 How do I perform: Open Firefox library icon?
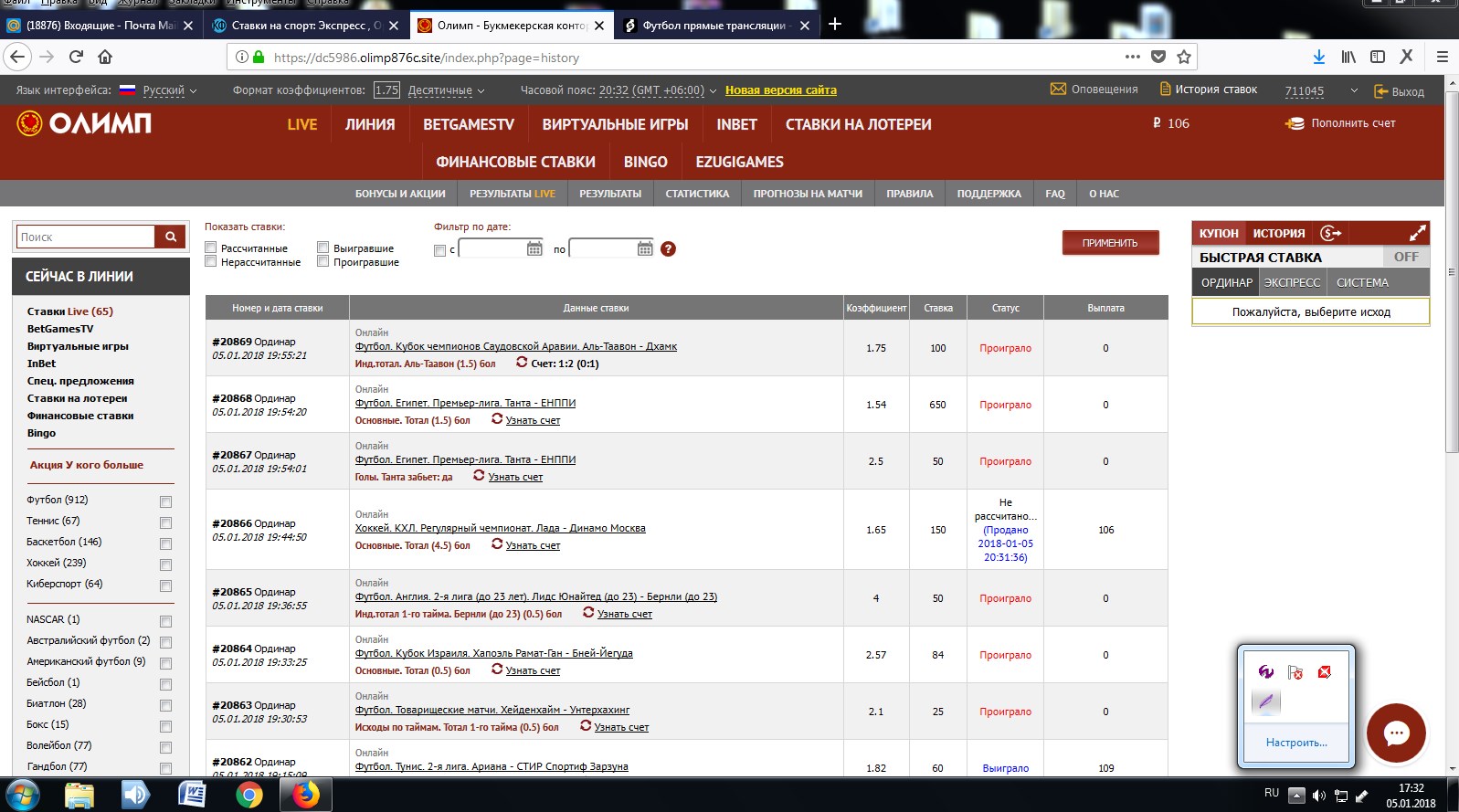(x=1348, y=57)
